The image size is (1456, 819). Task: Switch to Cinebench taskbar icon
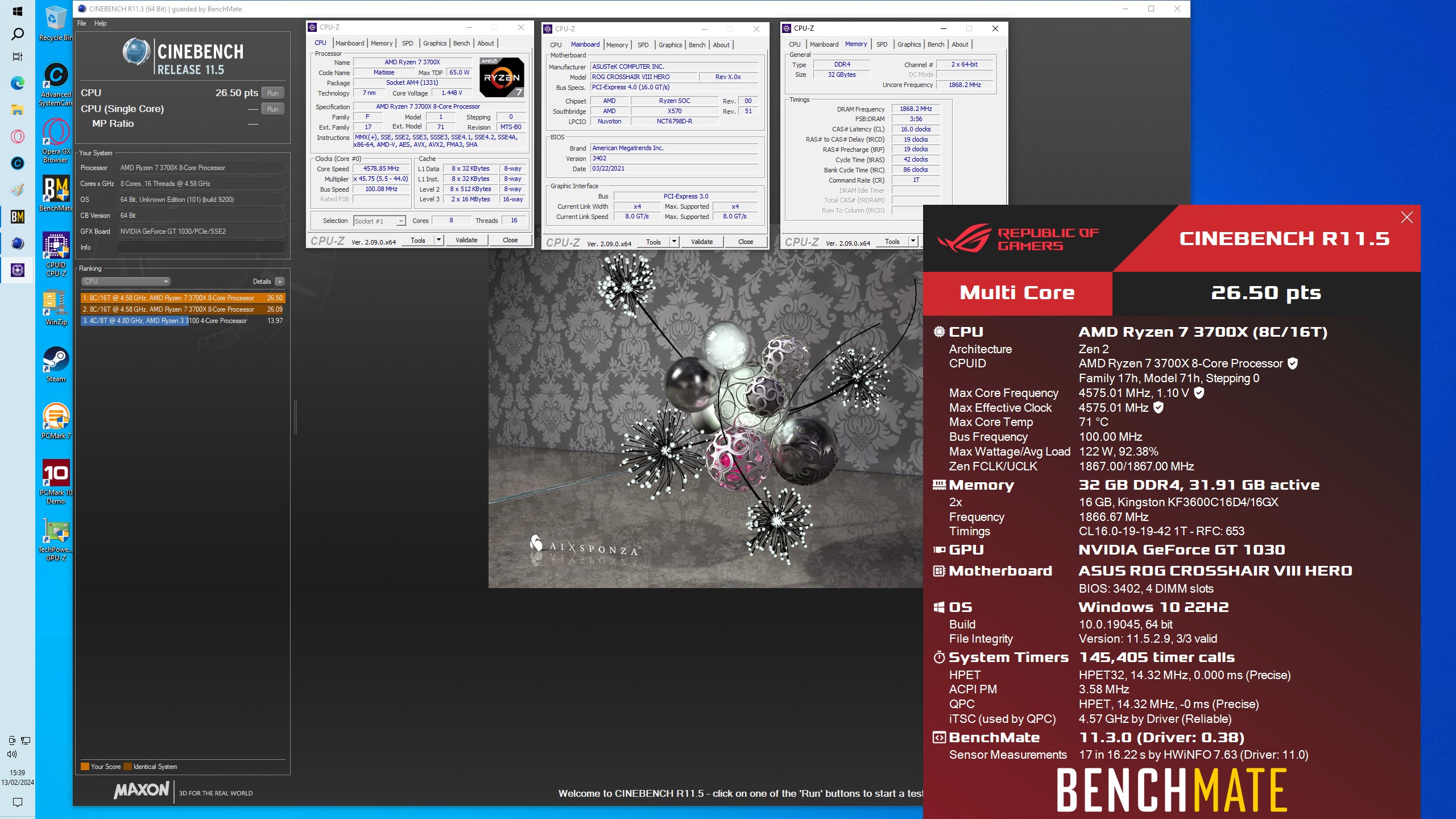point(17,243)
